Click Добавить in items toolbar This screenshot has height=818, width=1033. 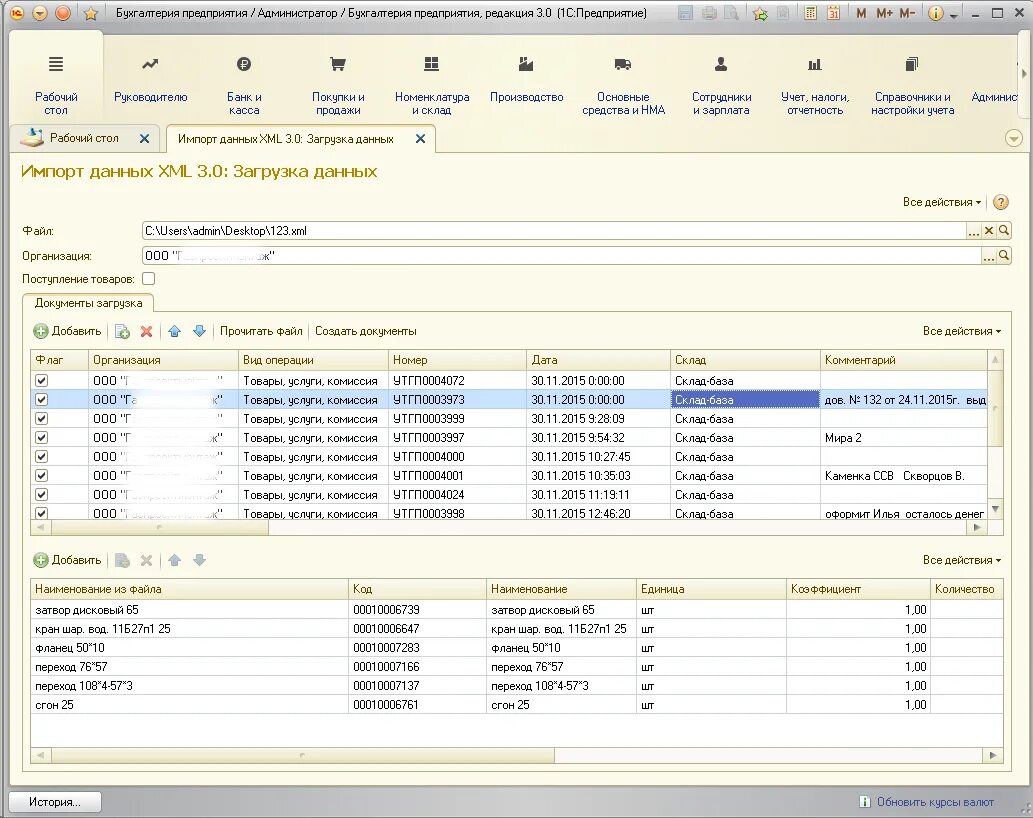(x=68, y=560)
